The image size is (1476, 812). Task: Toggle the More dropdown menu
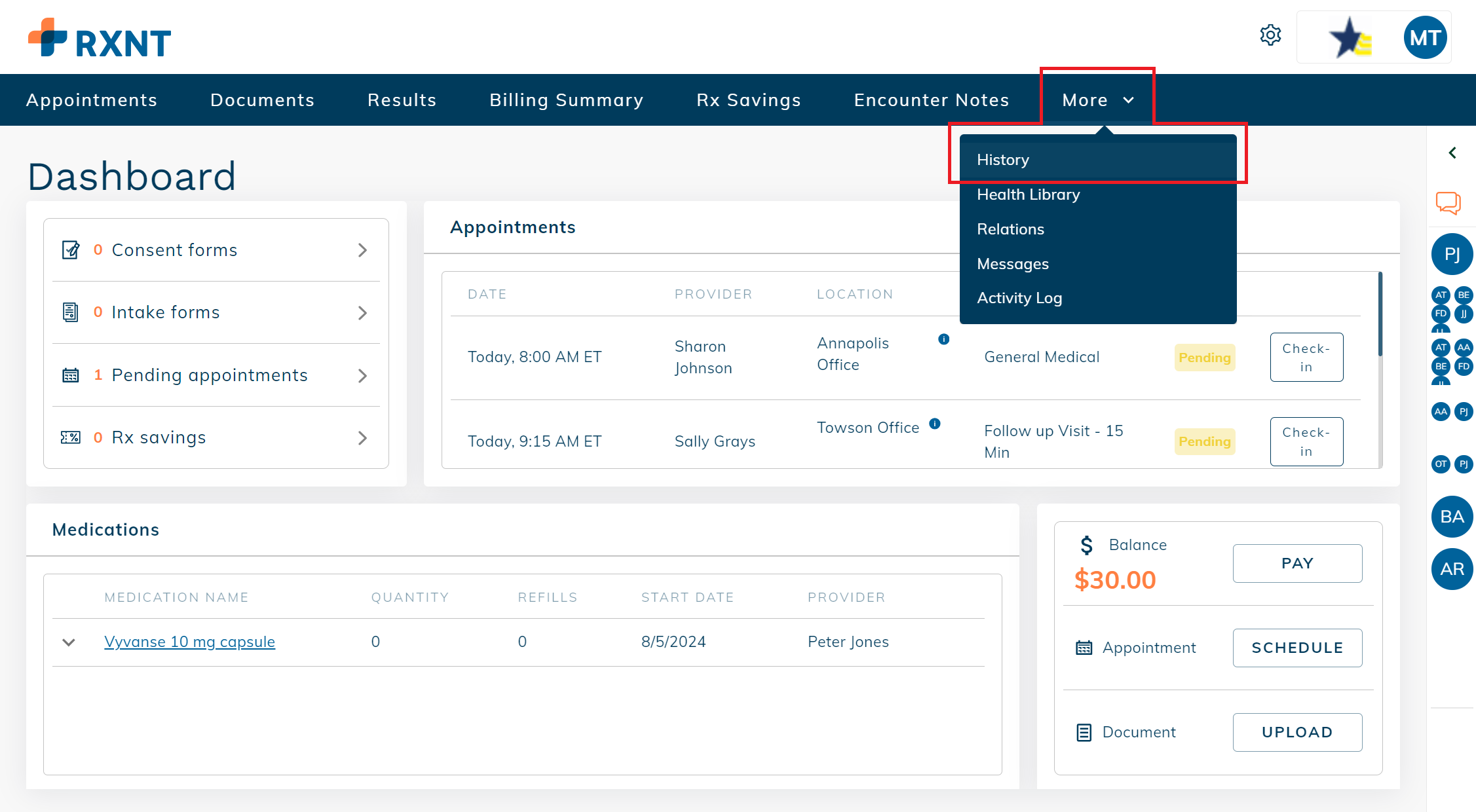click(1097, 100)
